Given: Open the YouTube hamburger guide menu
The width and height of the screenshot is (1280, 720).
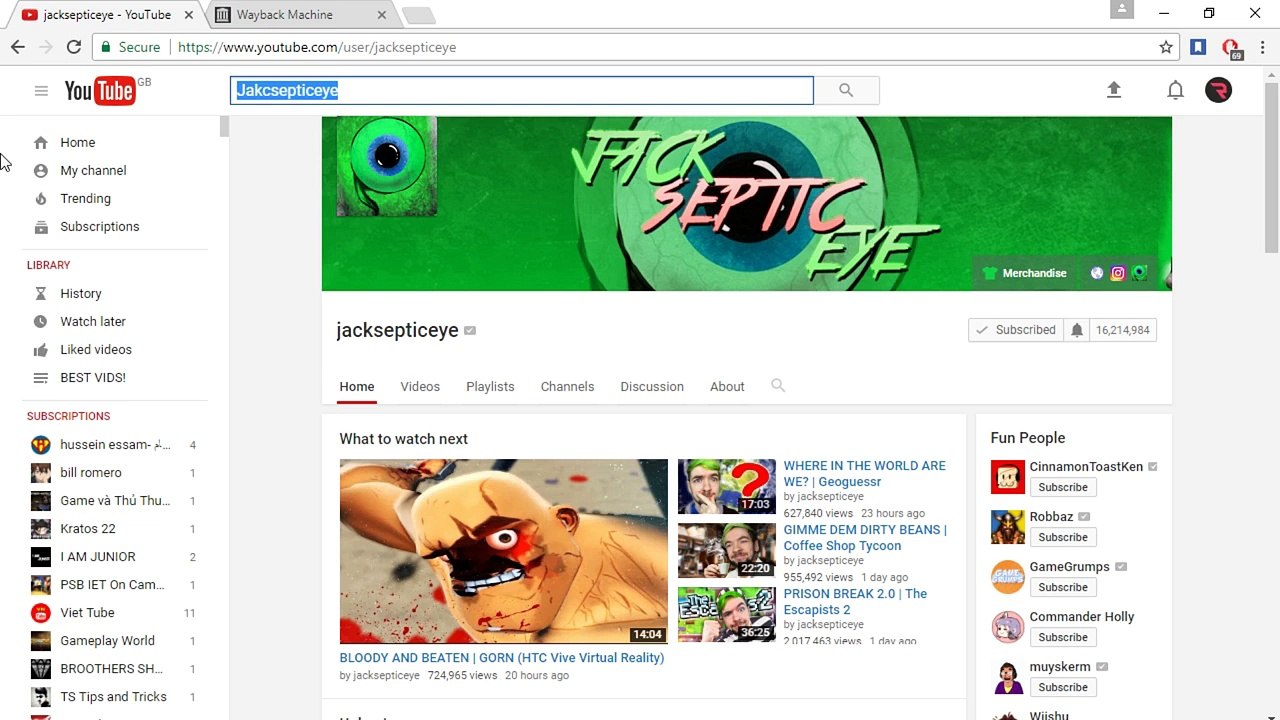Looking at the screenshot, I should click(41, 91).
